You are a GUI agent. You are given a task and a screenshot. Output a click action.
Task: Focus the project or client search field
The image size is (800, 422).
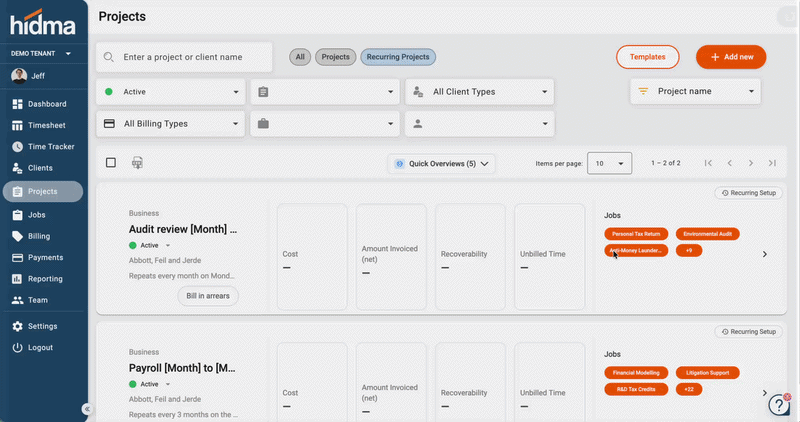184,57
